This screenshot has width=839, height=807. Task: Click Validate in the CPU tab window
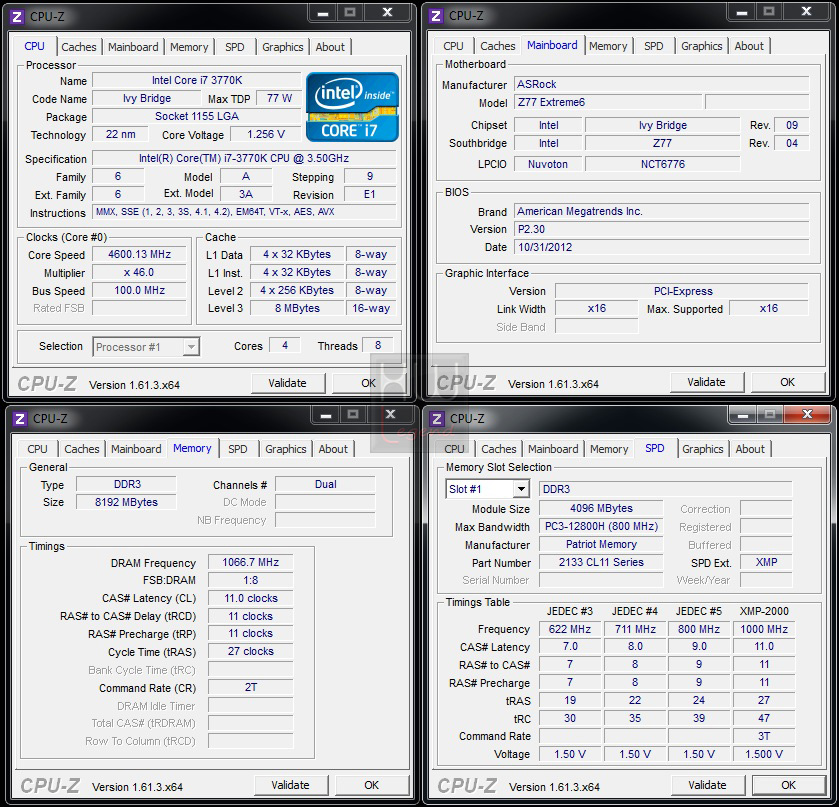(287, 383)
